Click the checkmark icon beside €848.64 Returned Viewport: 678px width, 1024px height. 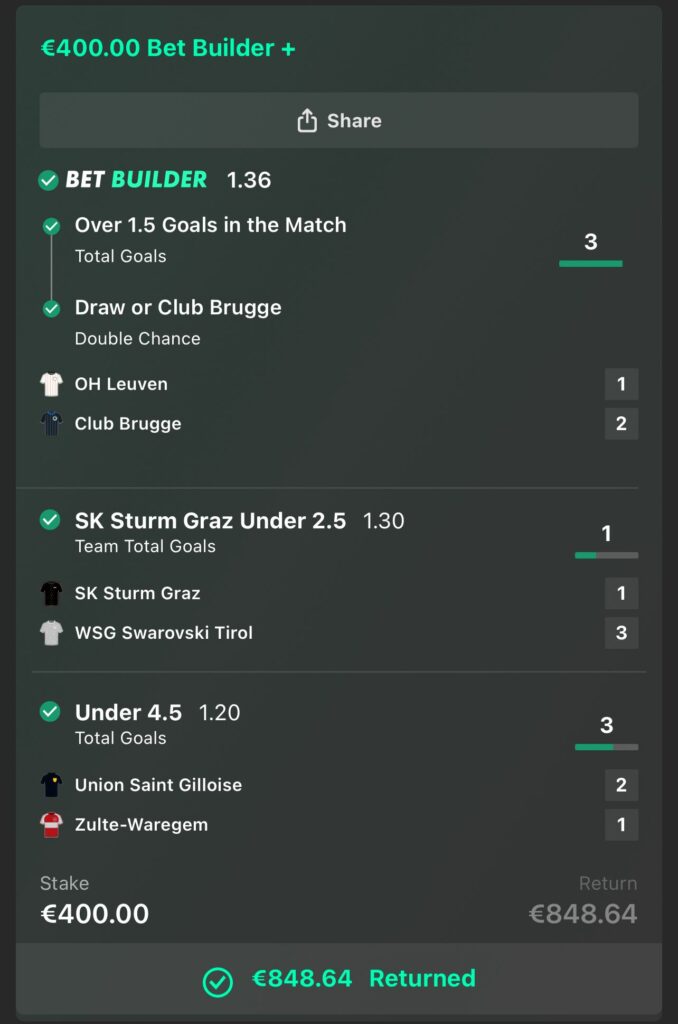pos(218,982)
